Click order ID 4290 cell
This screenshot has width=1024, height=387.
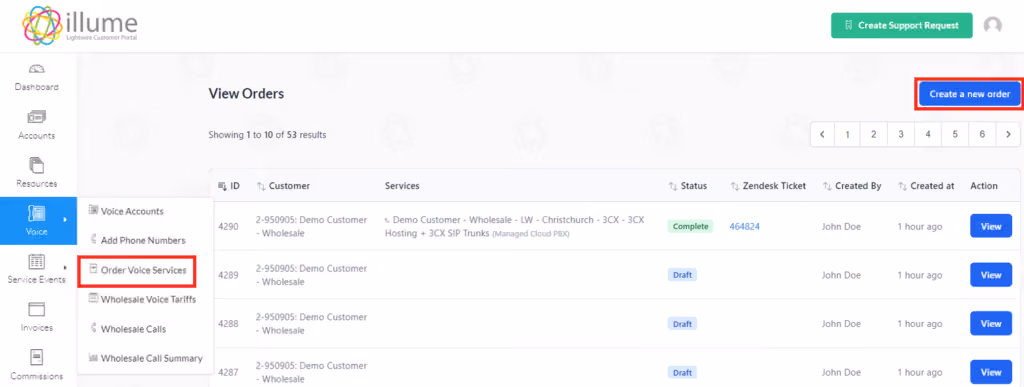click(x=228, y=226)
